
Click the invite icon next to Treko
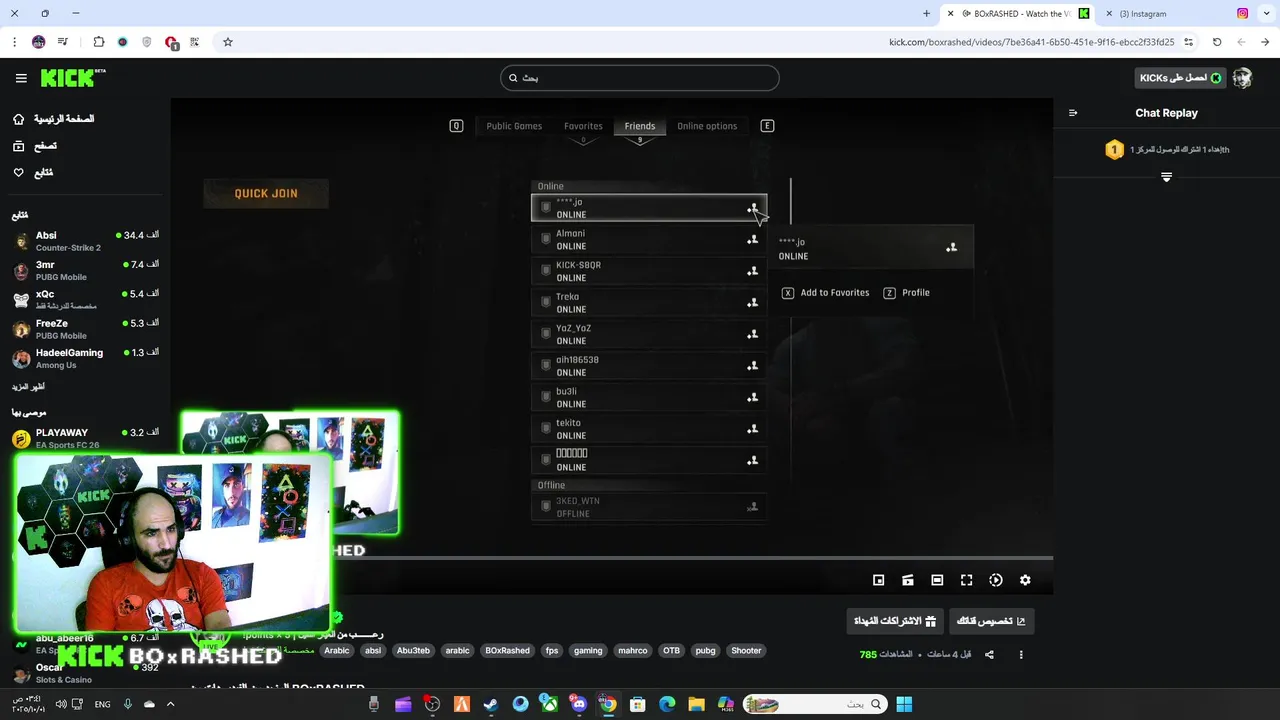click(x=752, y=303)
